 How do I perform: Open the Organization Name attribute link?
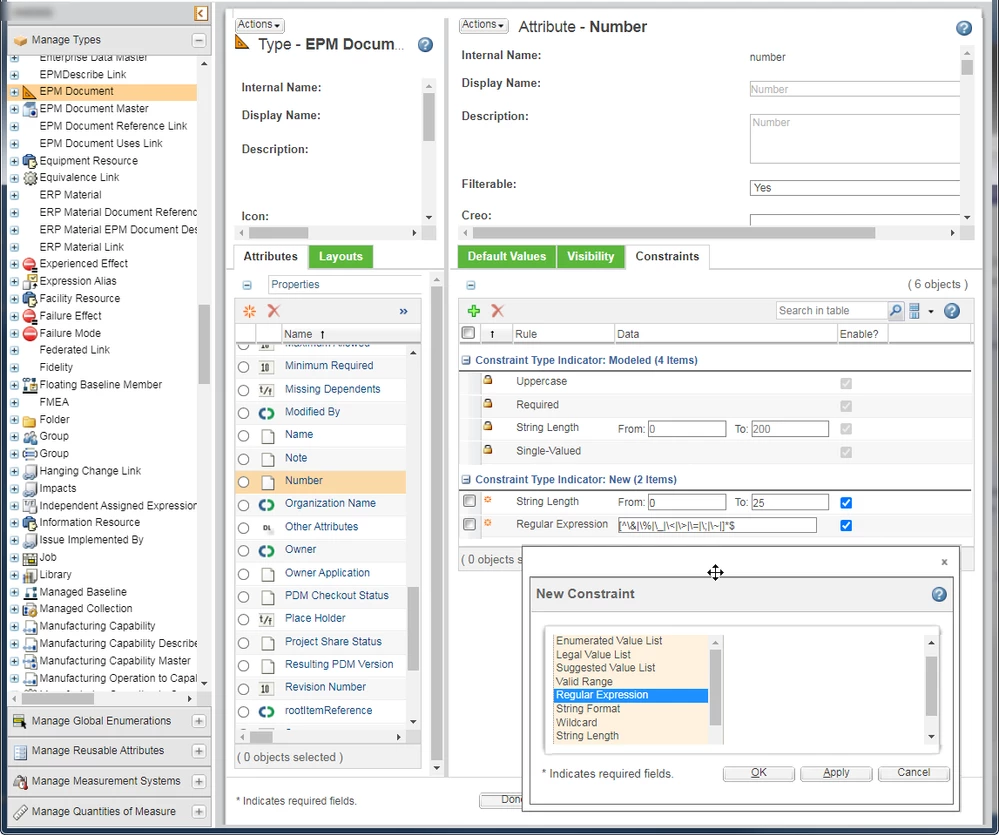coord(330,504)
